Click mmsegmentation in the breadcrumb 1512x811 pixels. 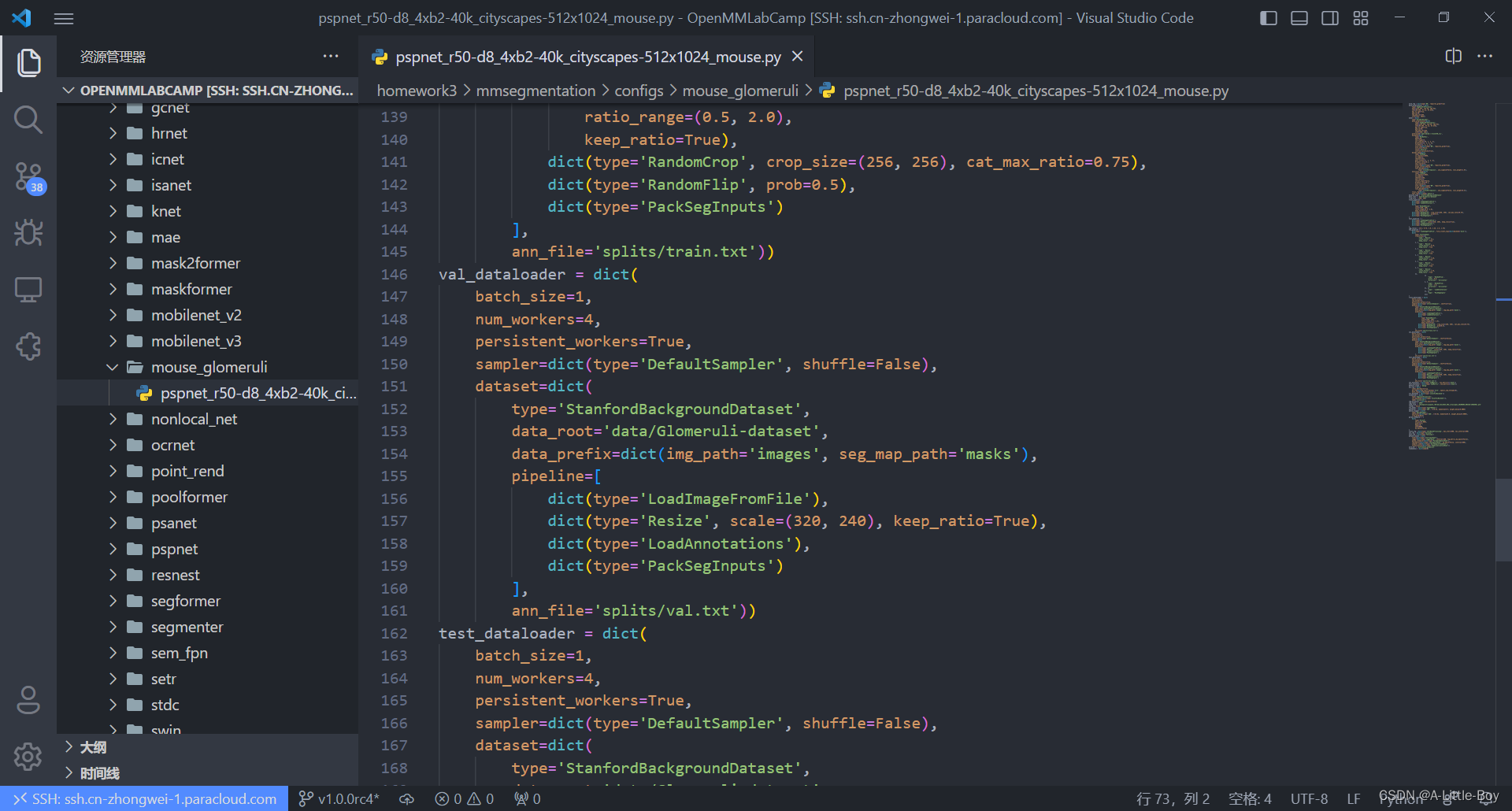pos(535,91)
